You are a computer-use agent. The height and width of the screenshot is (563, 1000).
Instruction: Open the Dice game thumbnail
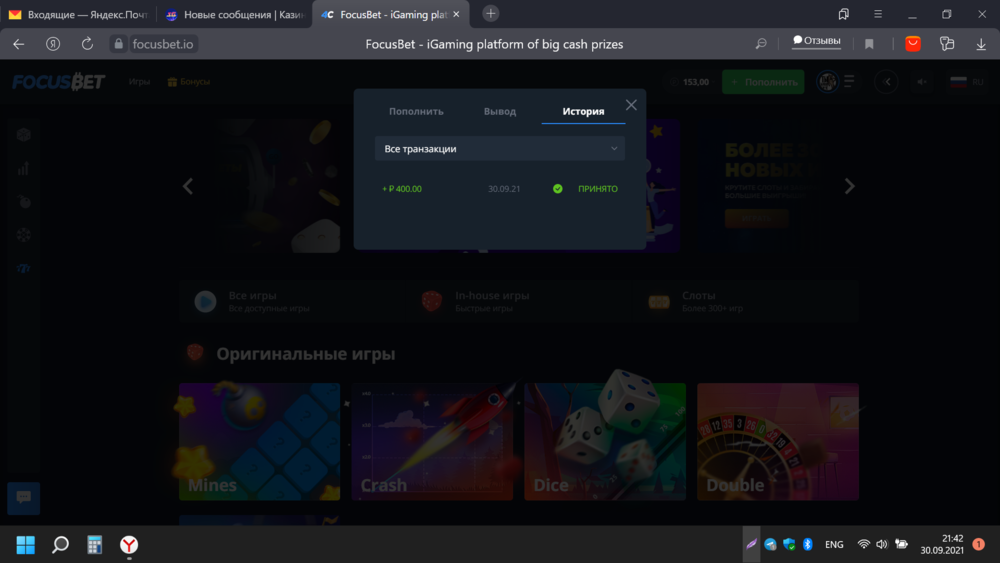(605, 441)
